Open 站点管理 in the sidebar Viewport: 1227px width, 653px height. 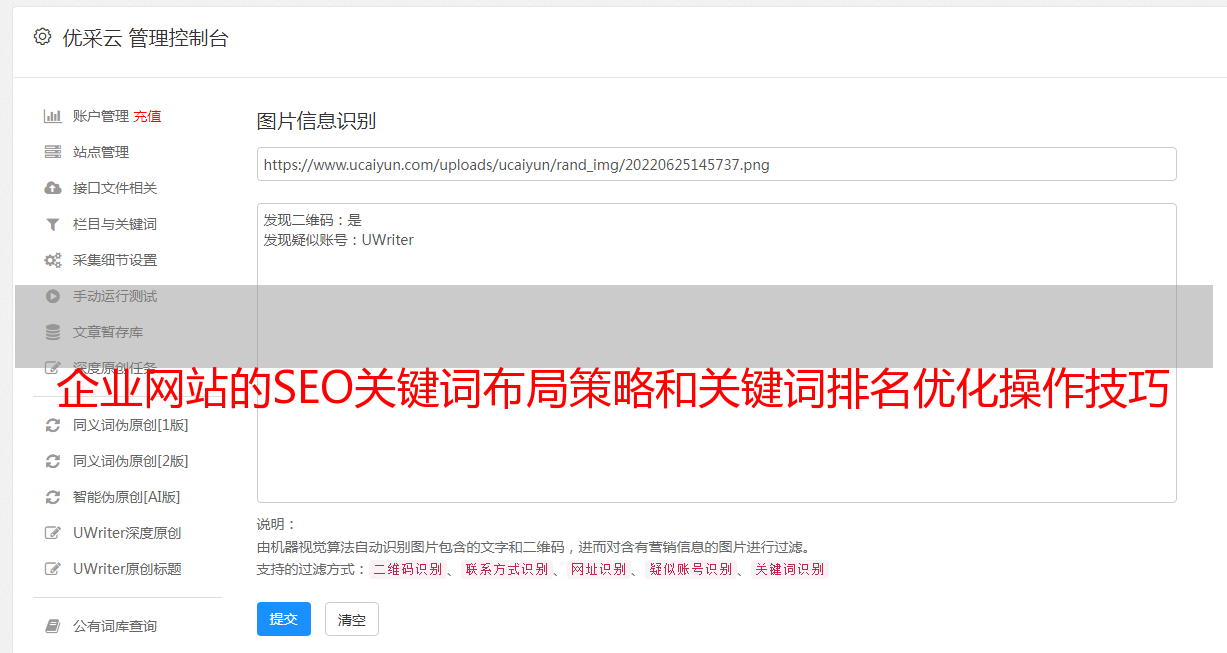101,152
